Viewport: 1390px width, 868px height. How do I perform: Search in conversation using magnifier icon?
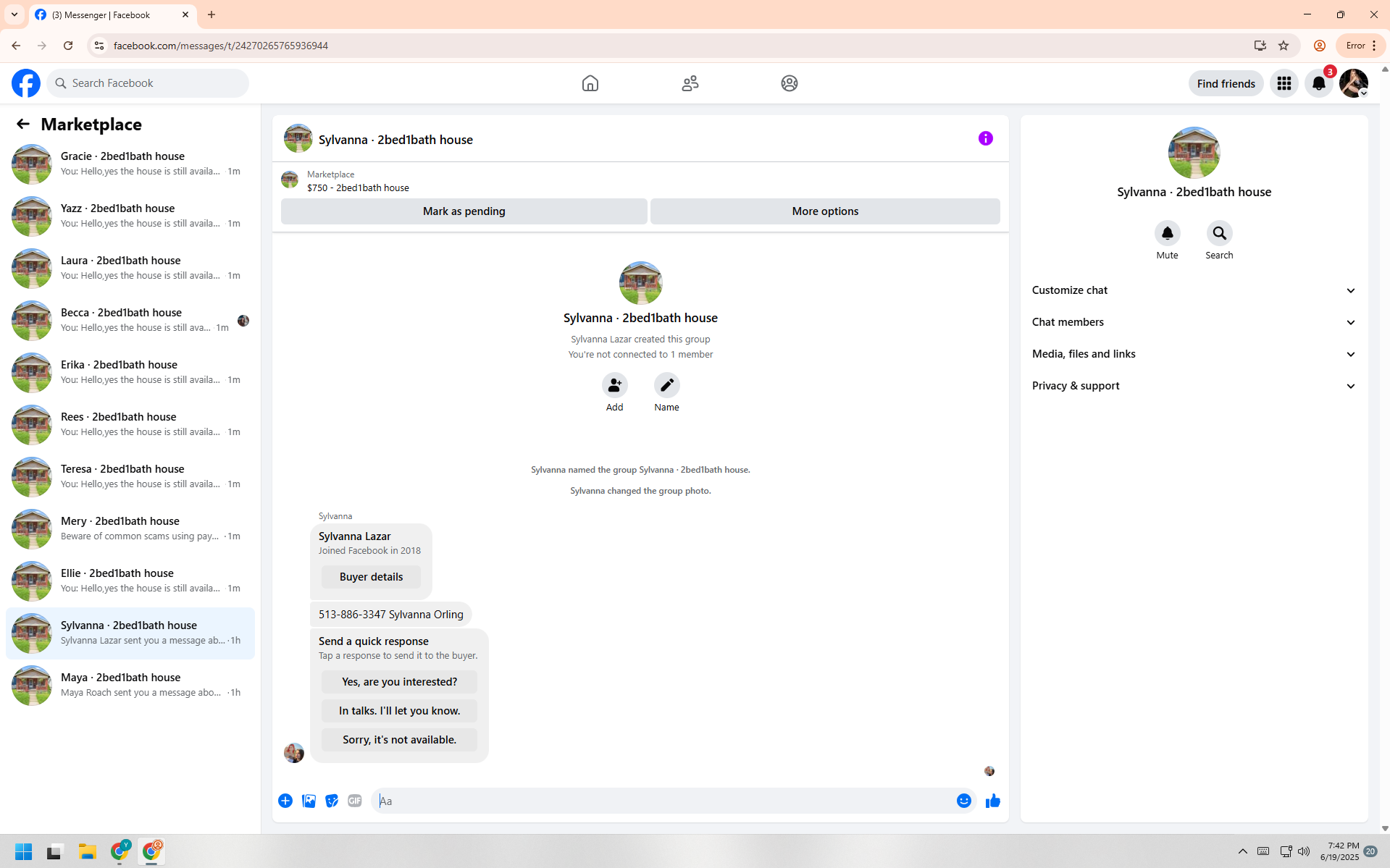pos(1219,233)
